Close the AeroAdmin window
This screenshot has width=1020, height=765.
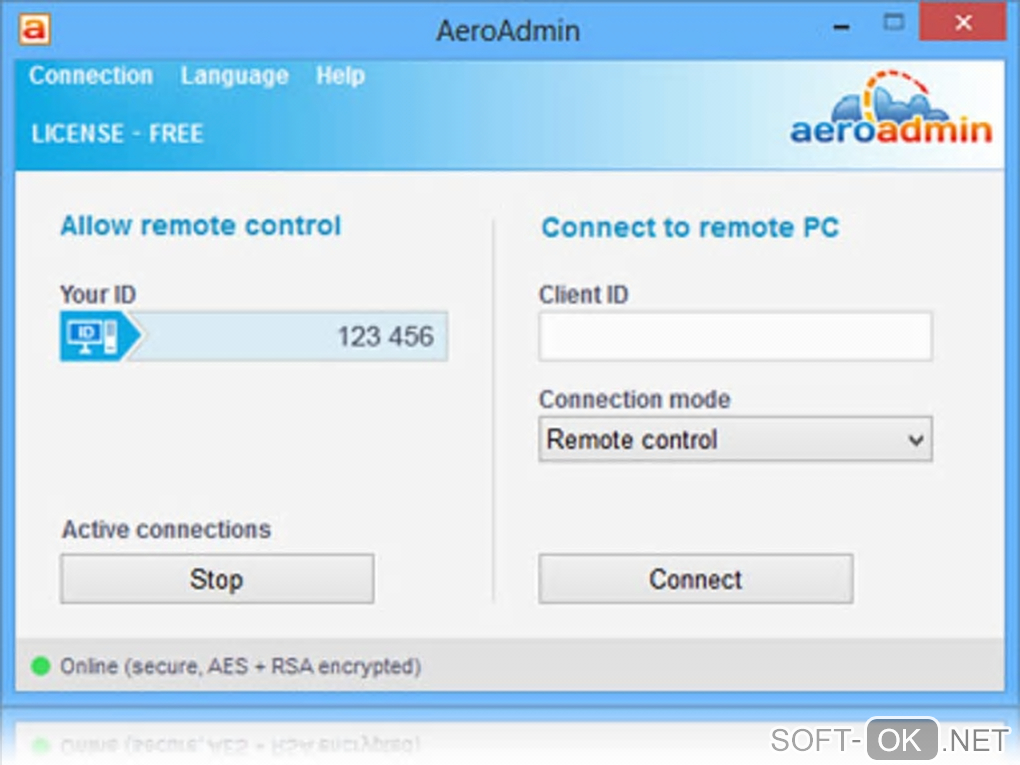click(963, 23)
